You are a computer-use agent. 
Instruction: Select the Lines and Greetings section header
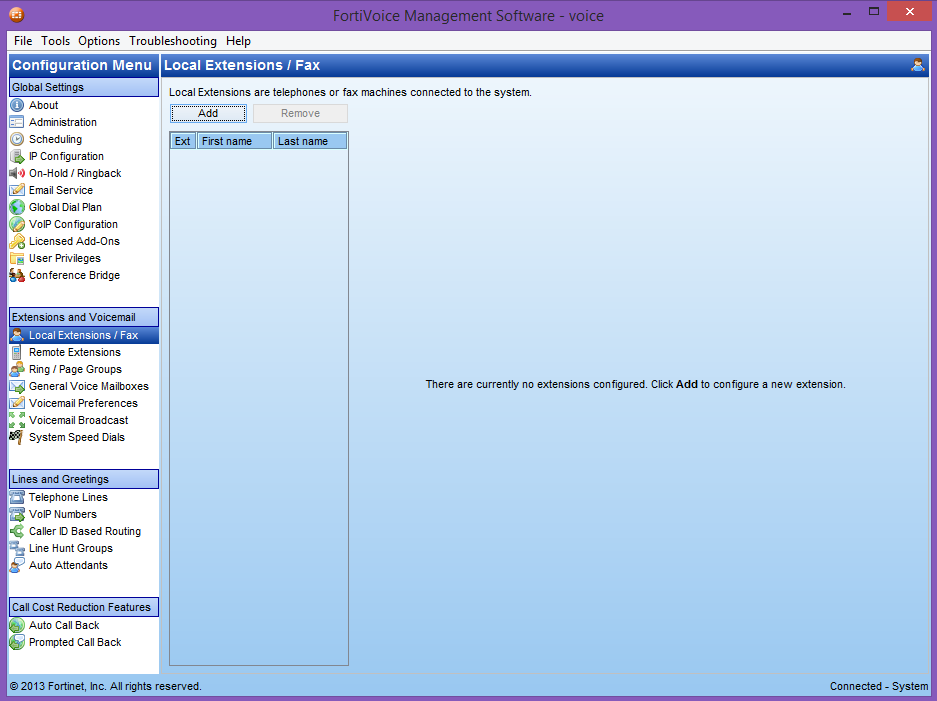(84, 479)
